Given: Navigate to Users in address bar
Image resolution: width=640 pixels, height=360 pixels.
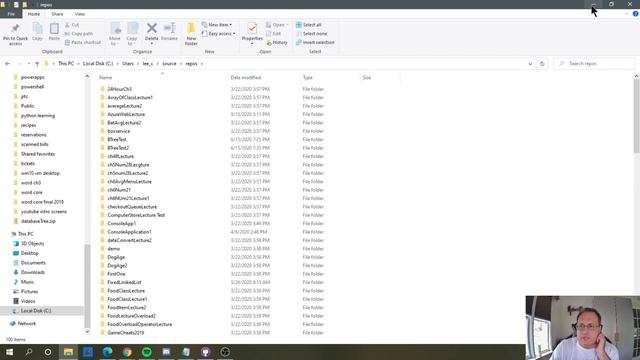Looking at the screenshot, I should tap(128, 64).
